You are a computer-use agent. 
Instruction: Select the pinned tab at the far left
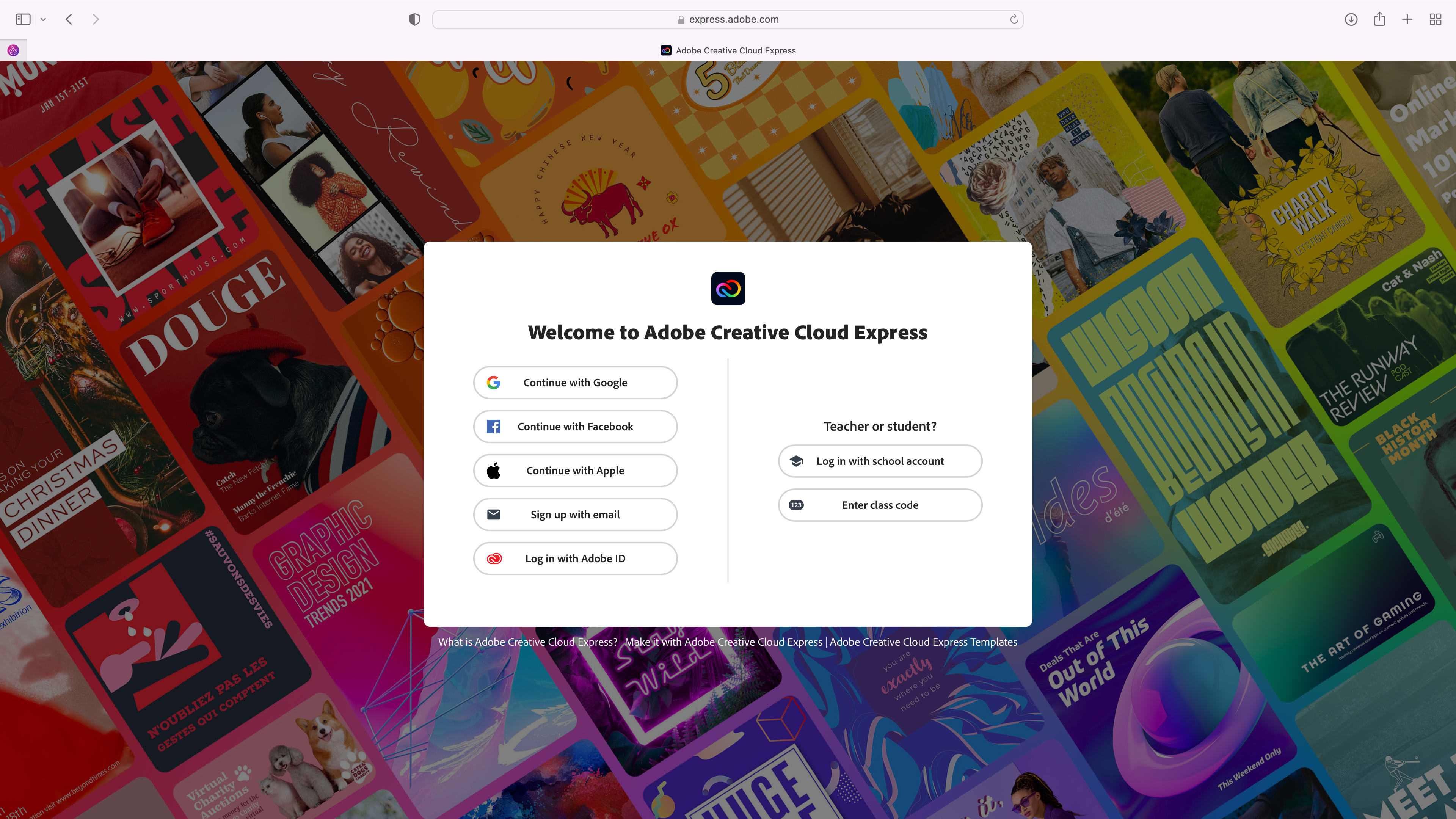pyautogui.click(x=13, y=50)
